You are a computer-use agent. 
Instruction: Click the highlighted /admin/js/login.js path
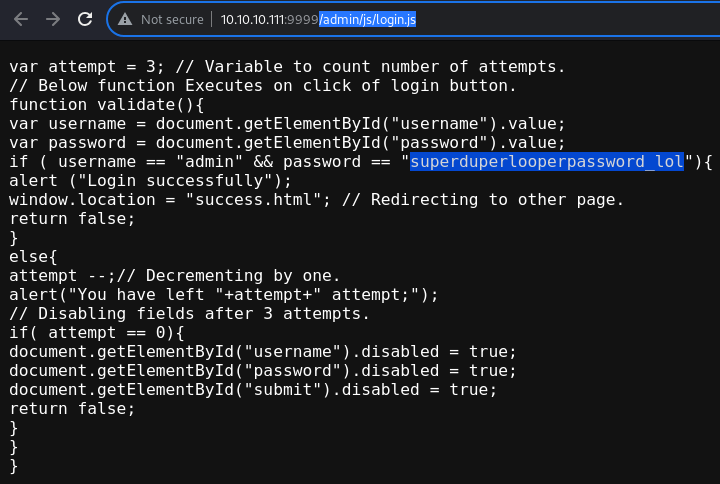(x=367, y=20)
